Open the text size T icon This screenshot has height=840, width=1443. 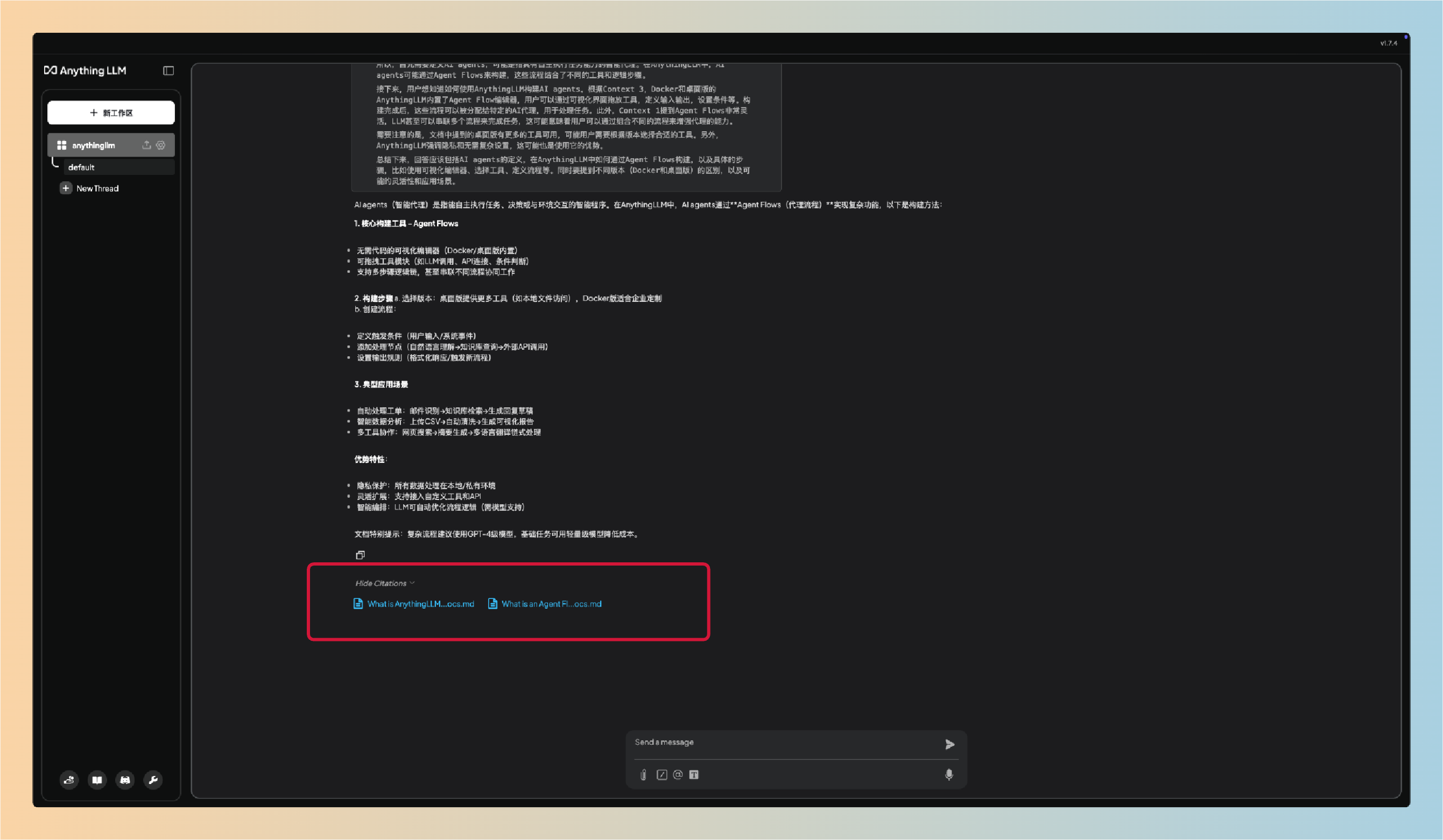tap(694, 775)
